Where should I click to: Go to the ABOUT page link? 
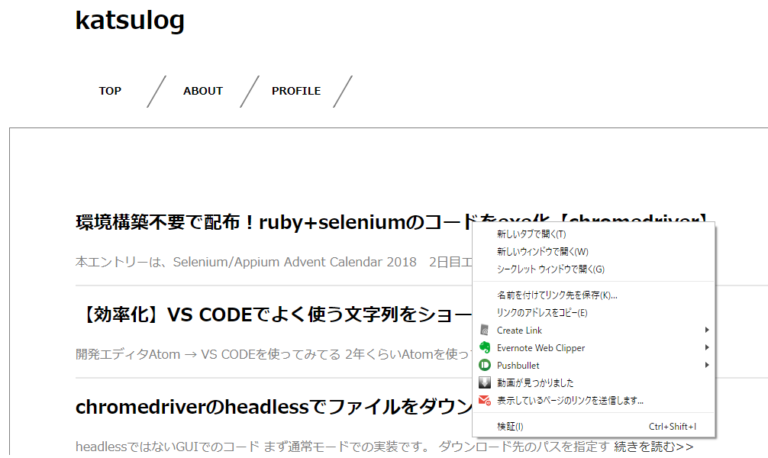(203, 91)
